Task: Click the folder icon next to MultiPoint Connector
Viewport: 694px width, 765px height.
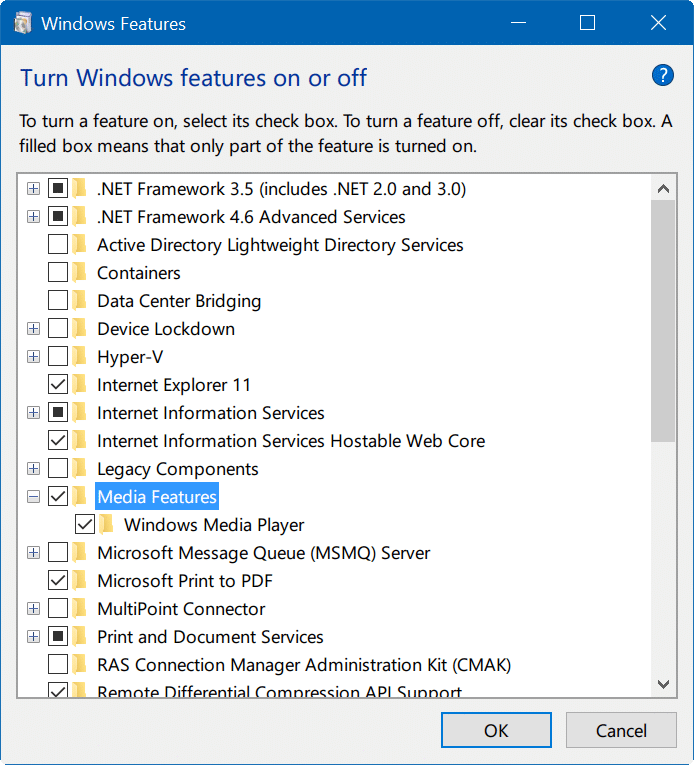Action: (x=80, y=609)
